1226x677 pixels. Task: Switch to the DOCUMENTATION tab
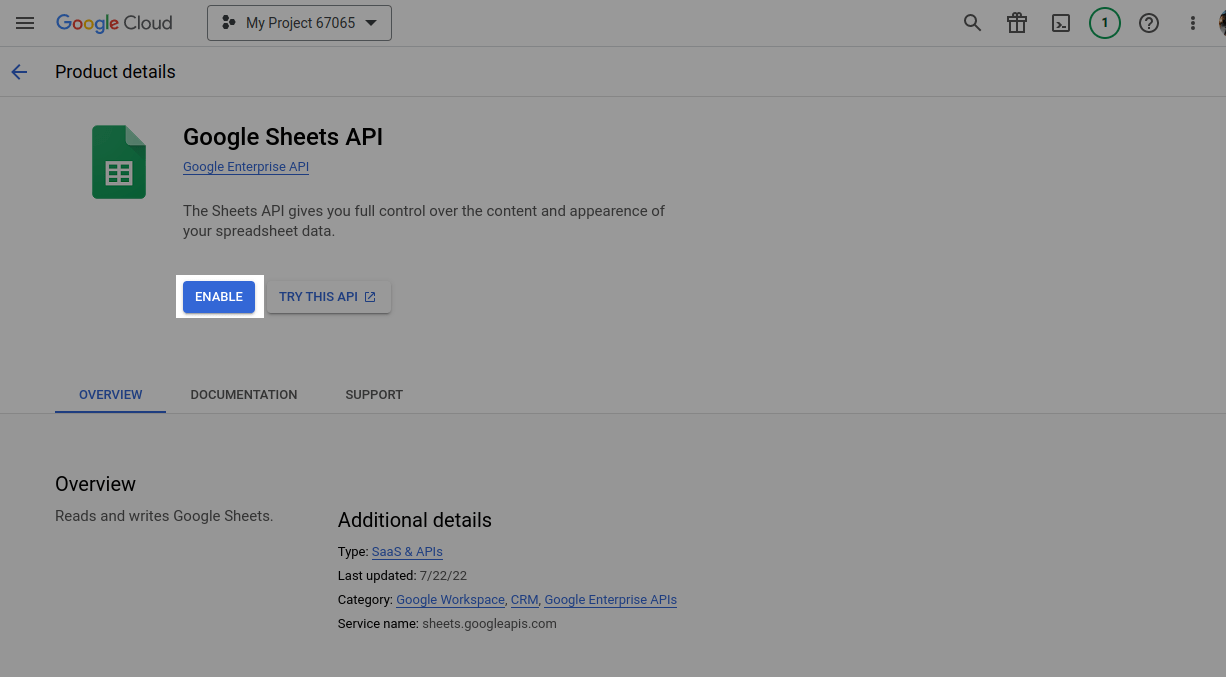[x=244, y=395]
